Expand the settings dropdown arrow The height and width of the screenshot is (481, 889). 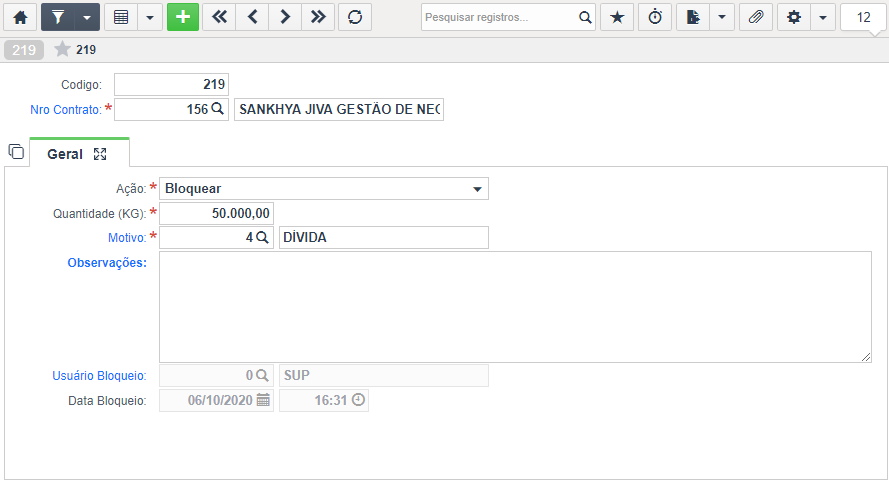coord(823,17)
